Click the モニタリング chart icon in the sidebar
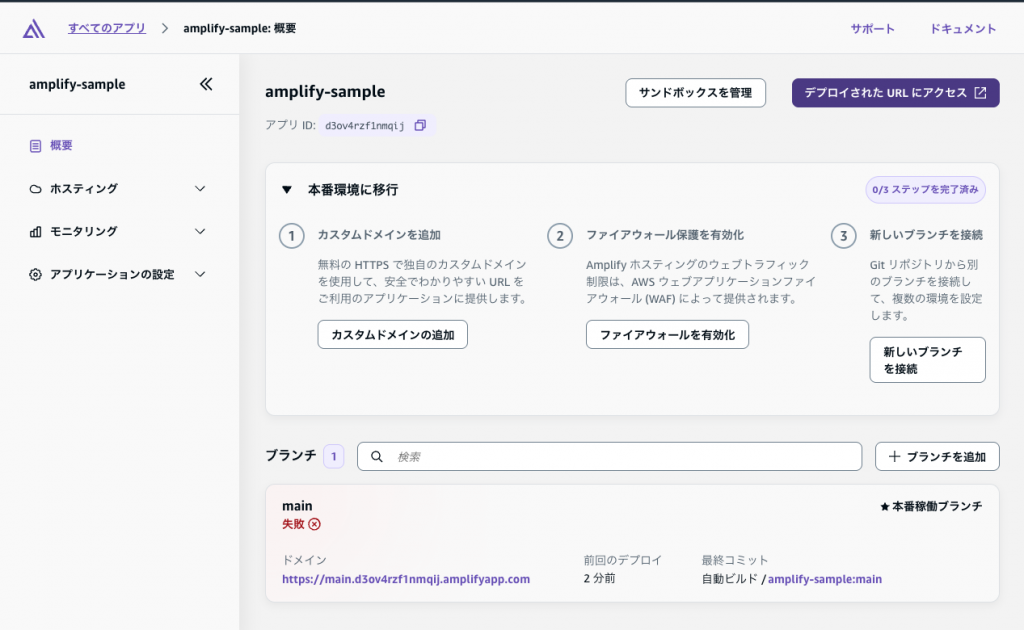 click(x=37, y=231)
